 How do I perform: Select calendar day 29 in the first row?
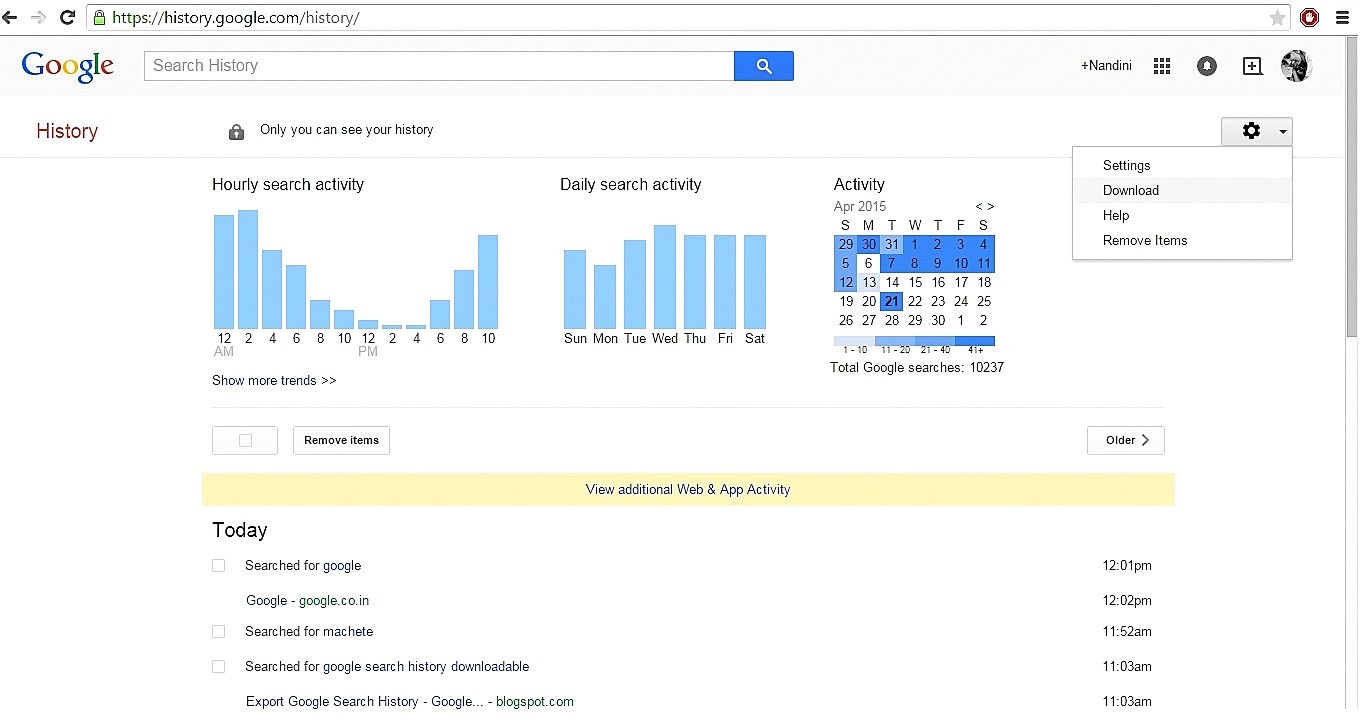tap(846, 244)
